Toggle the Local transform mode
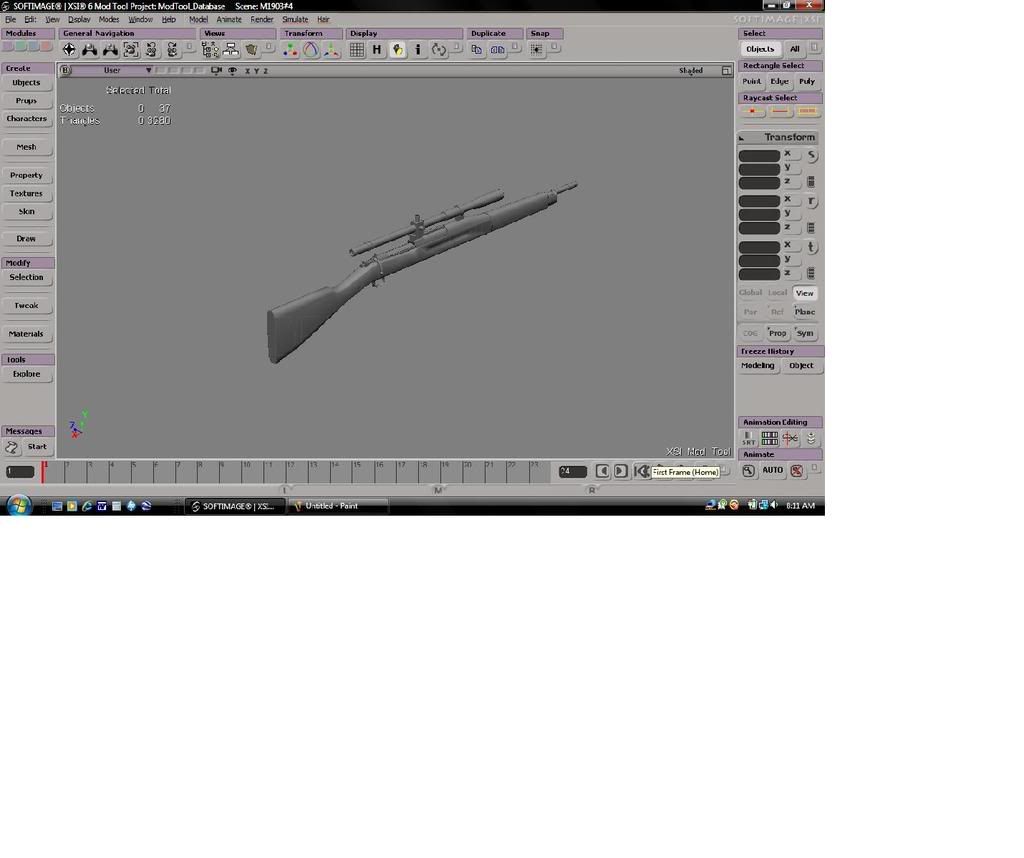1024x858 pixels. pos(777,293)
